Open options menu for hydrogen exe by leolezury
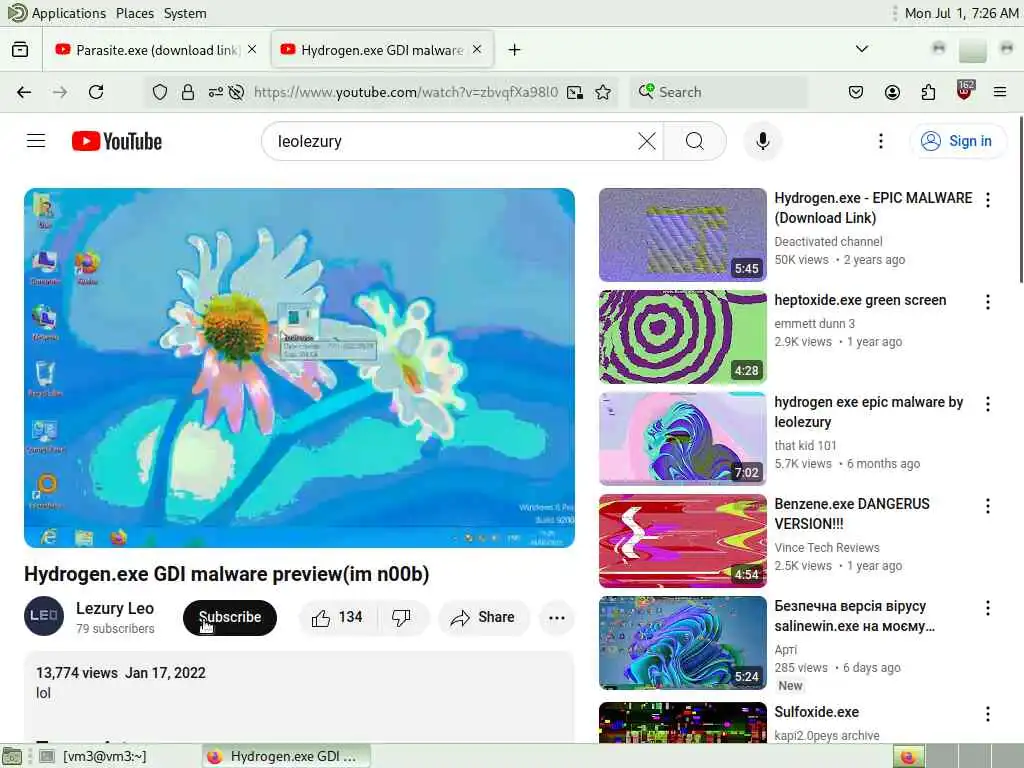 pyautogui.click(x=987, y=404)
